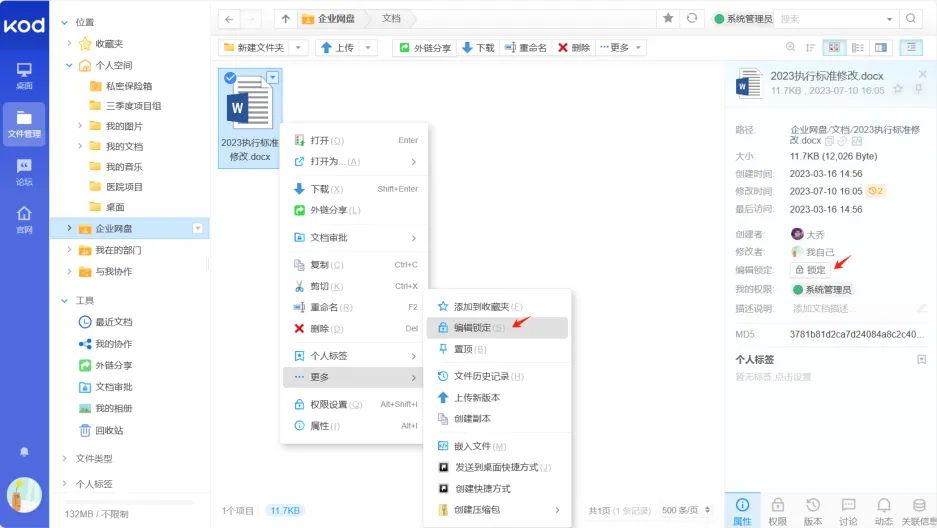
Task: Open the Official Site (官网) home icon
Action: click(24, 219)
